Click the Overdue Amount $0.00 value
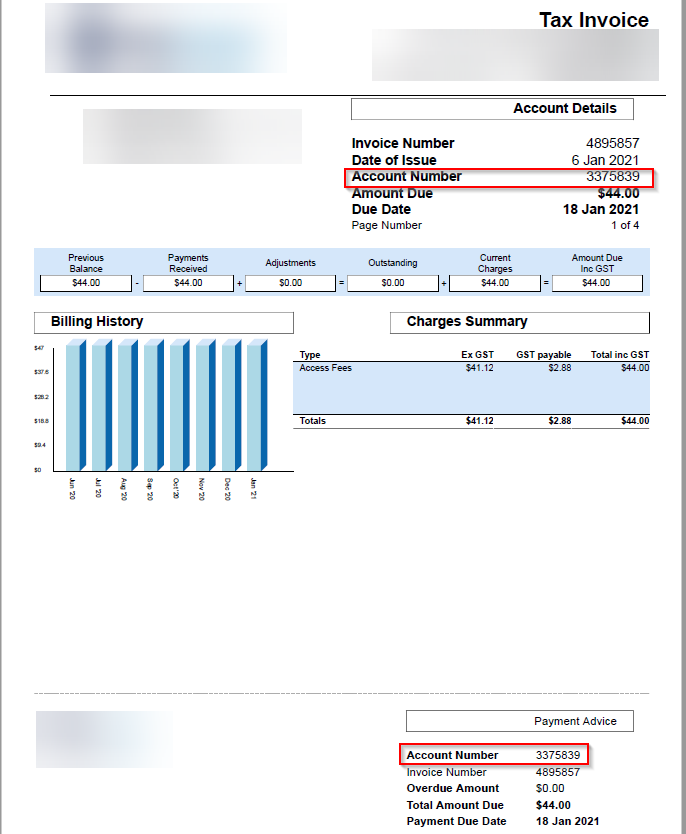The image size is (686, 834). [551, 788]
